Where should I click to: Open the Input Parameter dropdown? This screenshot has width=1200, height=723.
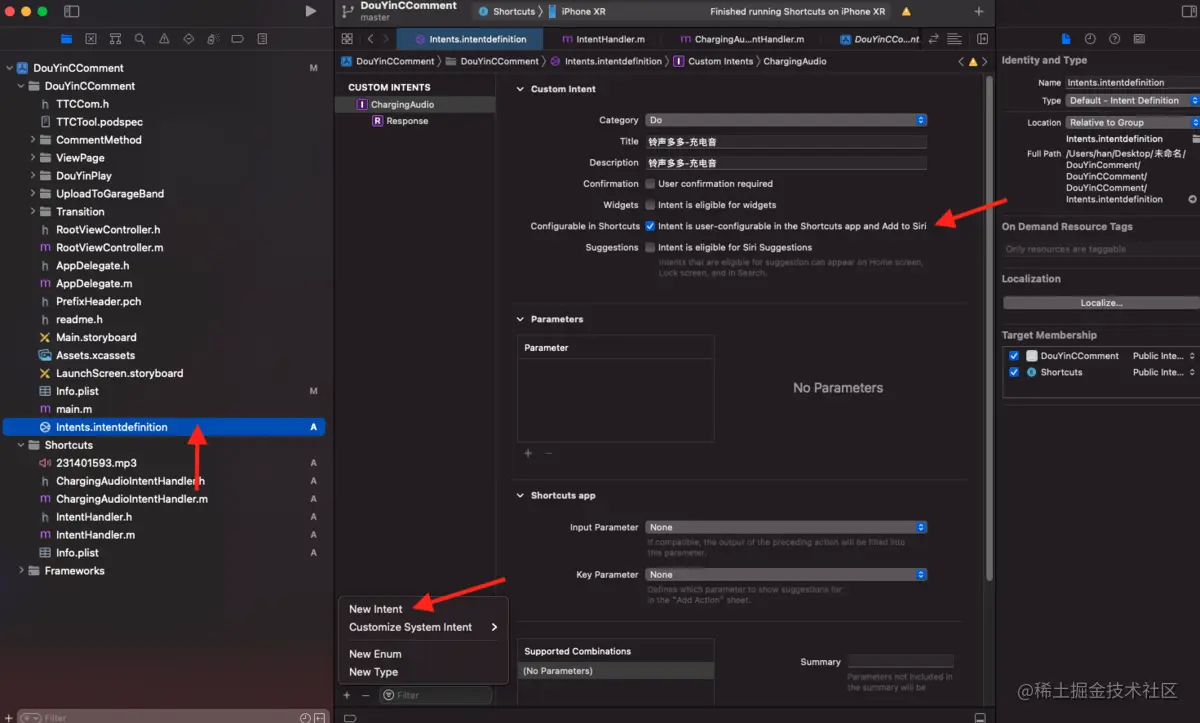point(786,527)
